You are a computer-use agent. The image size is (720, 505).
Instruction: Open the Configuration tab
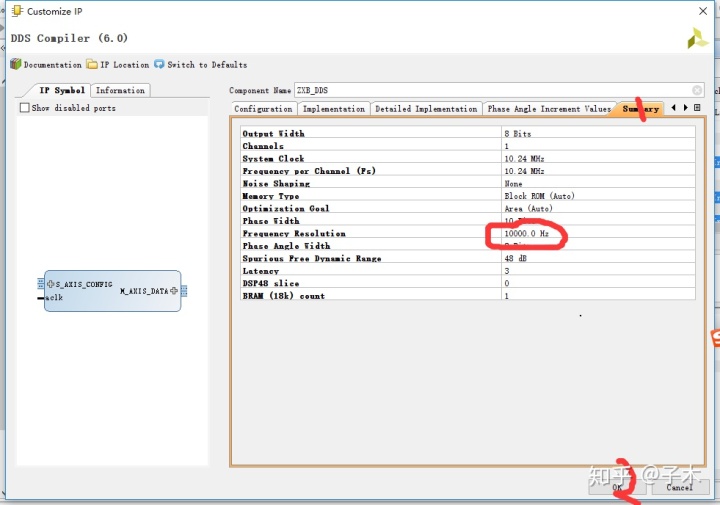pyautogui.click(x=263, y=109)
